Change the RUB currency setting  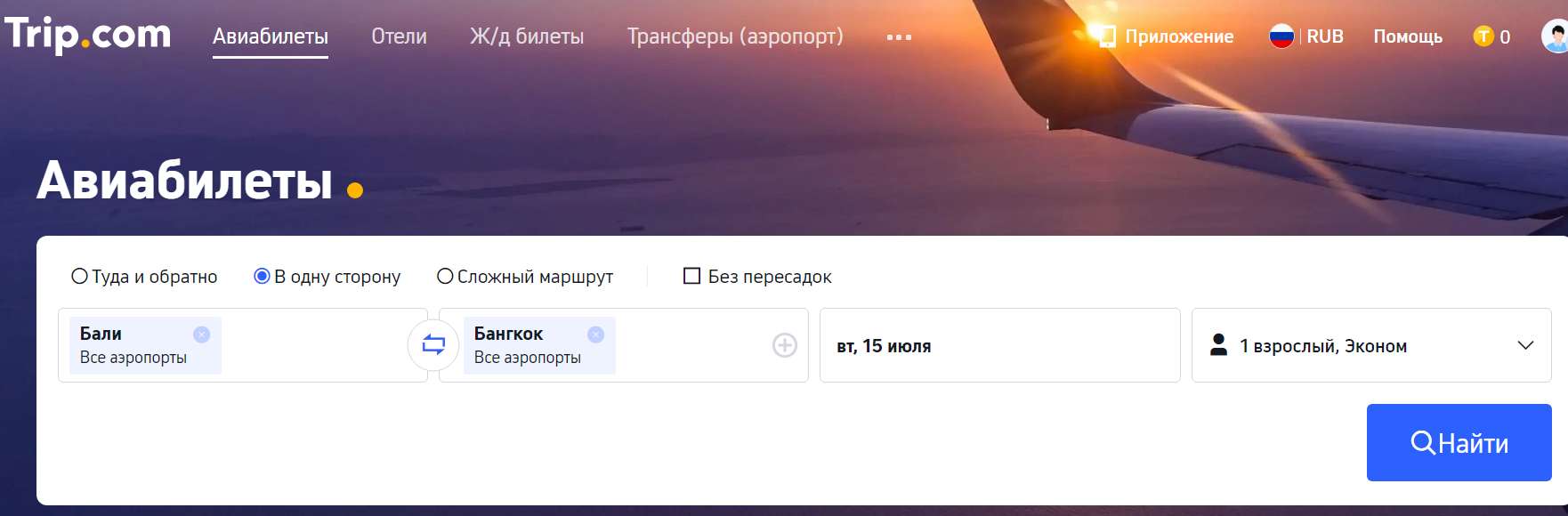click(x=1325, y=36)
